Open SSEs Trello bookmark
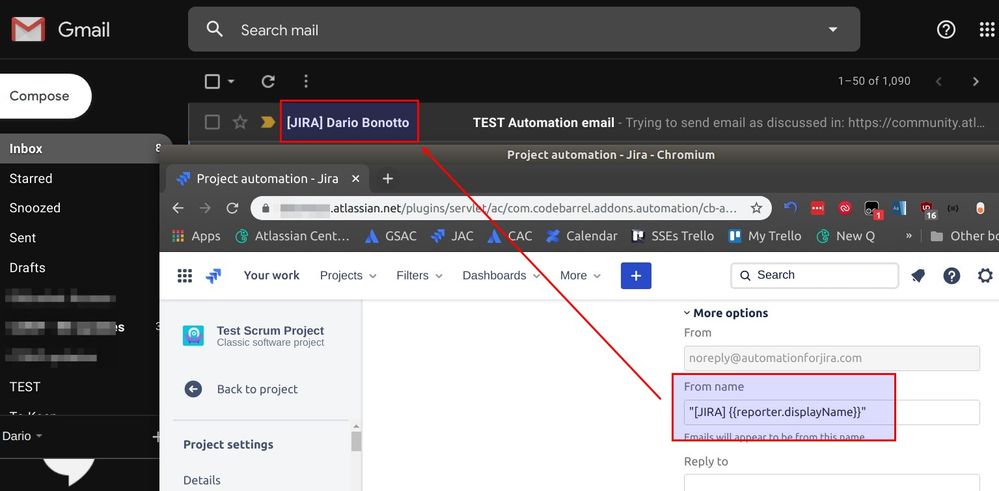Viewport: 999px width, 491px height. click(x=673, y=236)
